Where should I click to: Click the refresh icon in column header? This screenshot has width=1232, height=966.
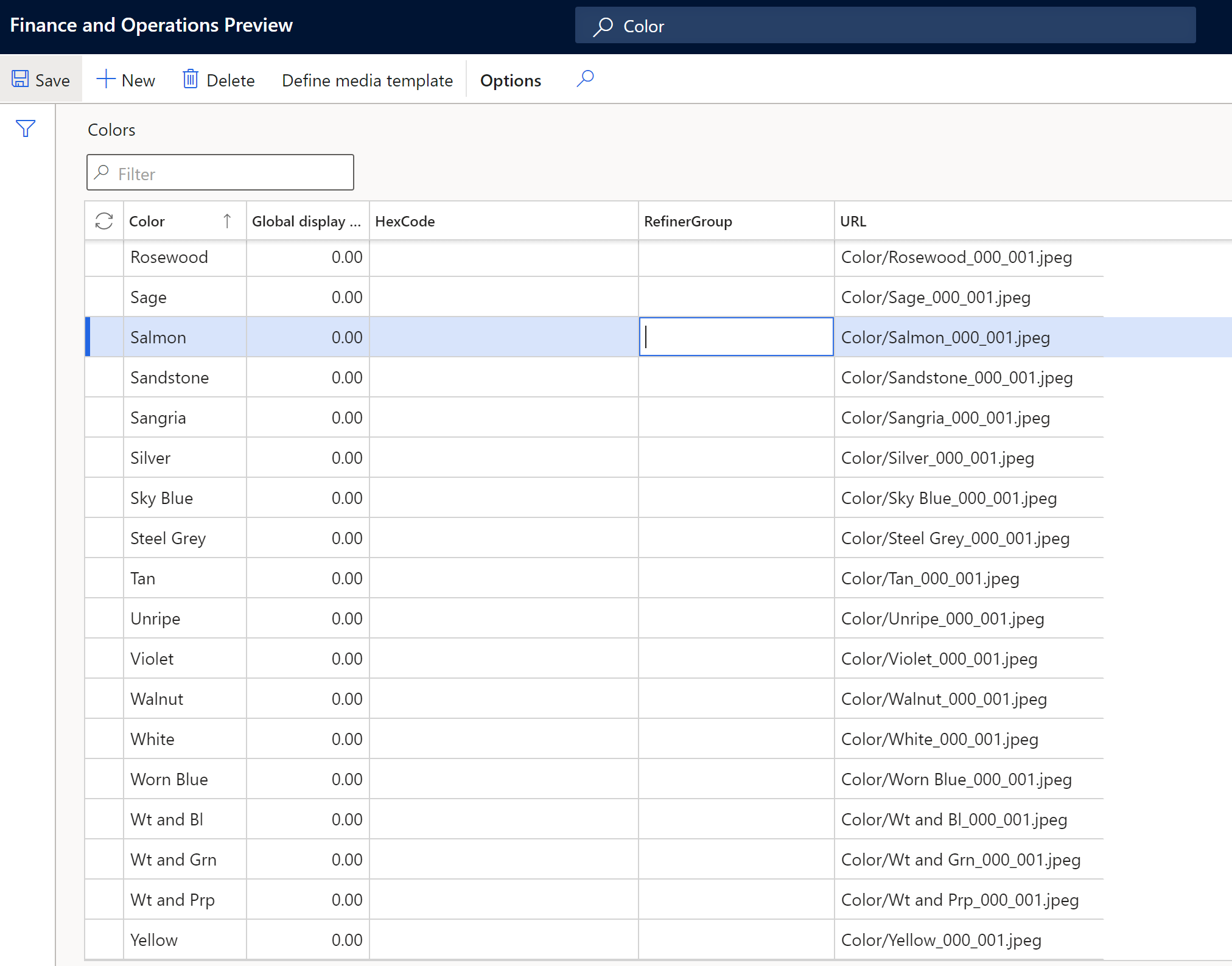[x=103, y=220]
